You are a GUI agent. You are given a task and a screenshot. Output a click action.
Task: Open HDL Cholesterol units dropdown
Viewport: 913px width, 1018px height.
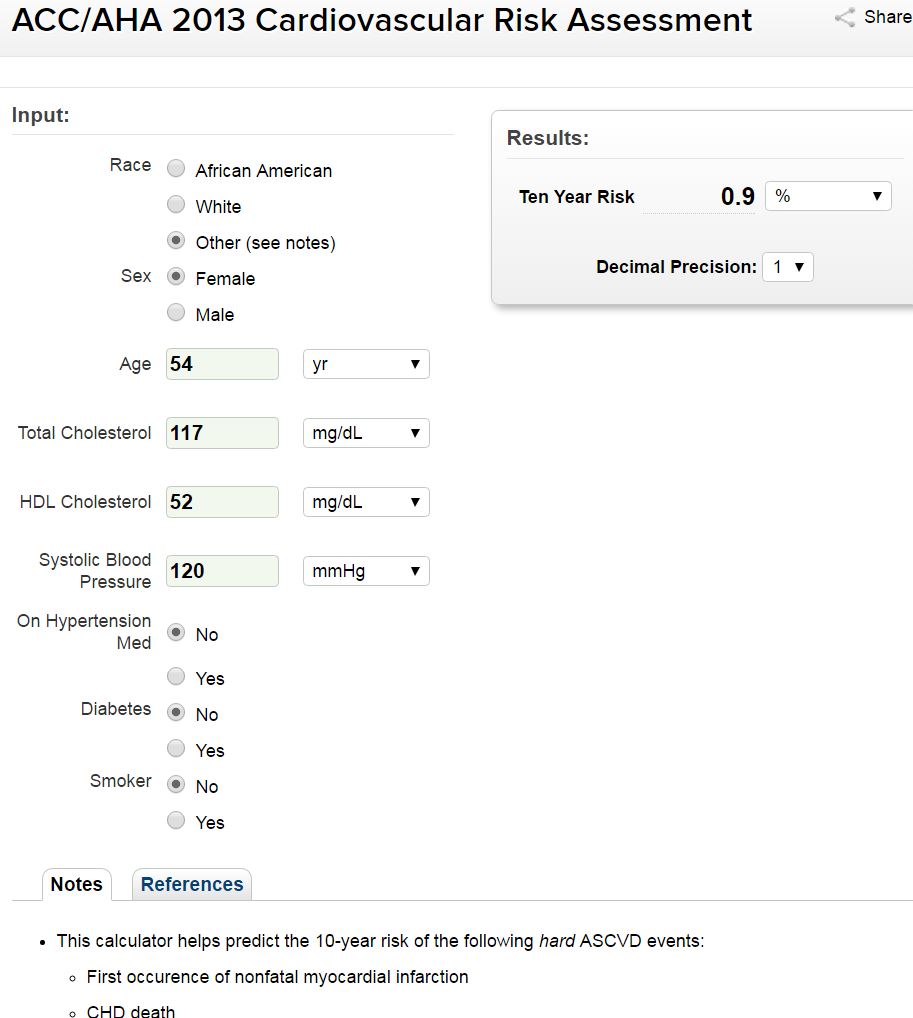pyautogui.click(x=366, y=502)
